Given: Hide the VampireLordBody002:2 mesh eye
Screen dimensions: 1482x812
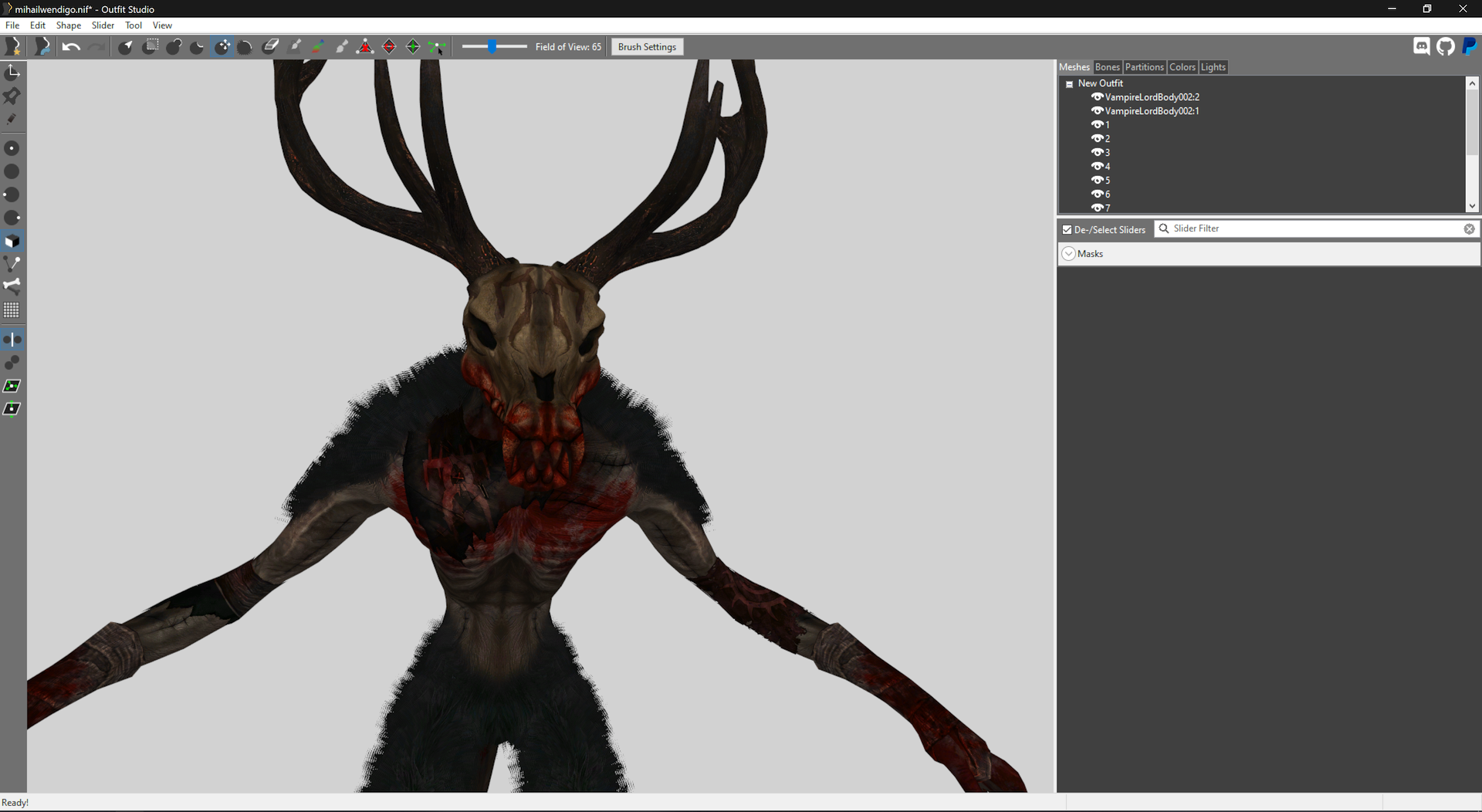Looking at the screenshot, I should [1097, 96].
